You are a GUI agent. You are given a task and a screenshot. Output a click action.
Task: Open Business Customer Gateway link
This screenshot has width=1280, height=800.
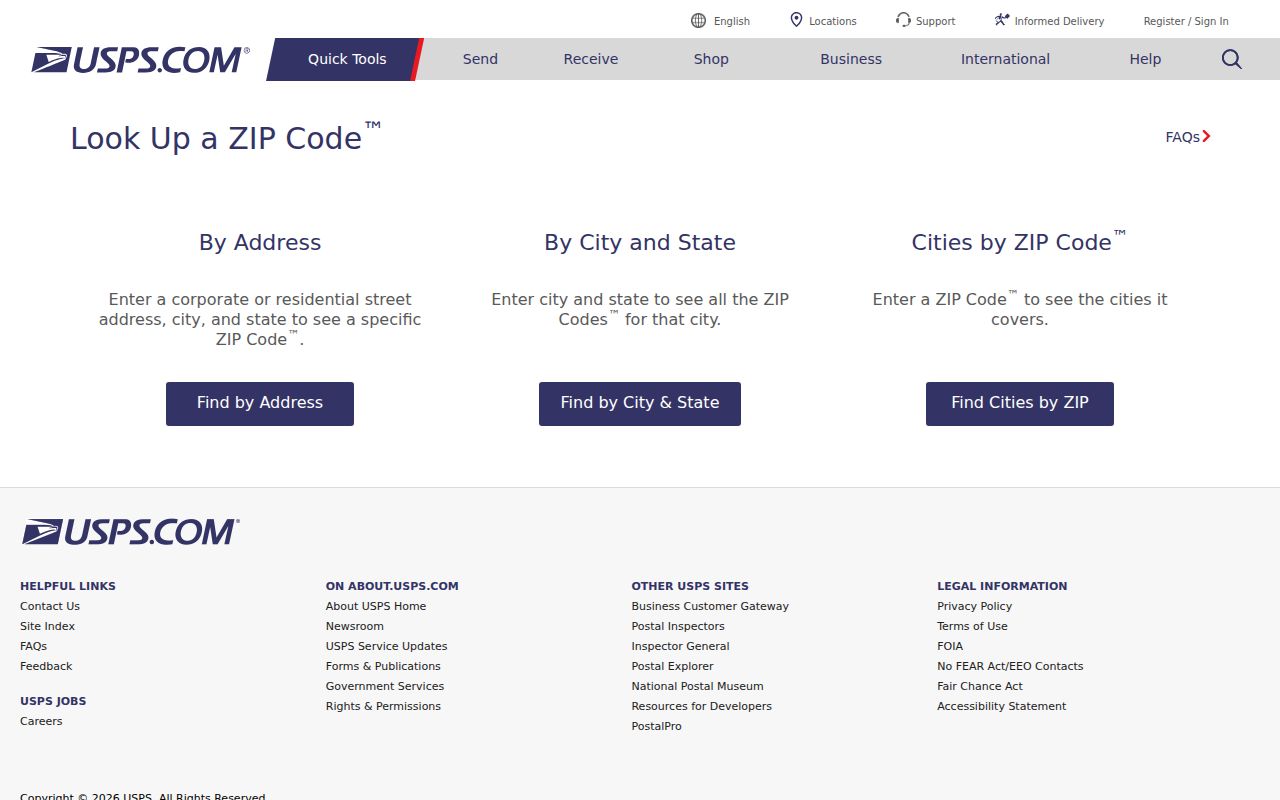(x=710, y=606)
